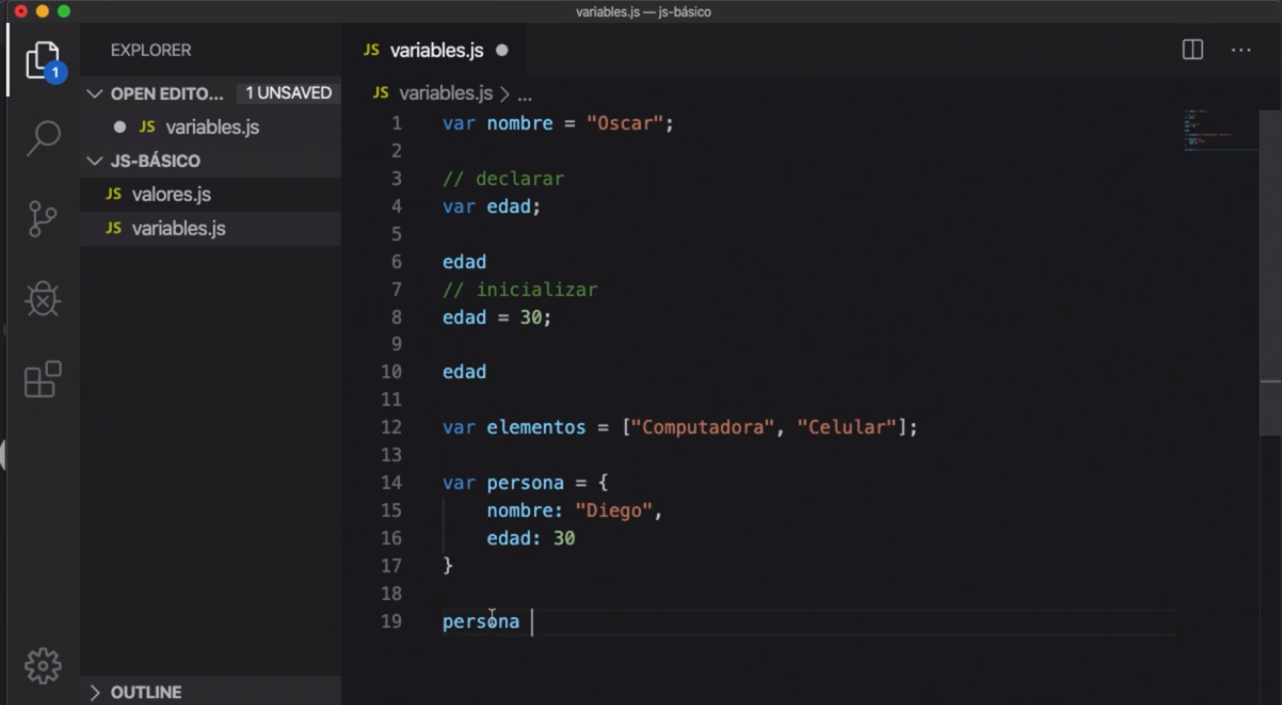Click variables.js in the breadcrumb

point(446,93)
